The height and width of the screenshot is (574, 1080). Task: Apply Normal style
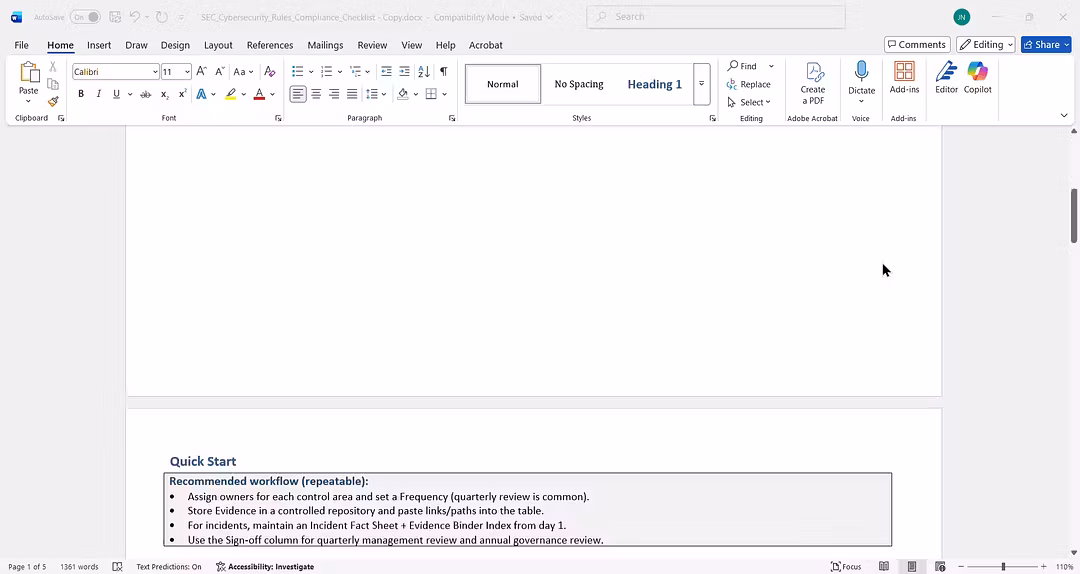tap(503, 84)
